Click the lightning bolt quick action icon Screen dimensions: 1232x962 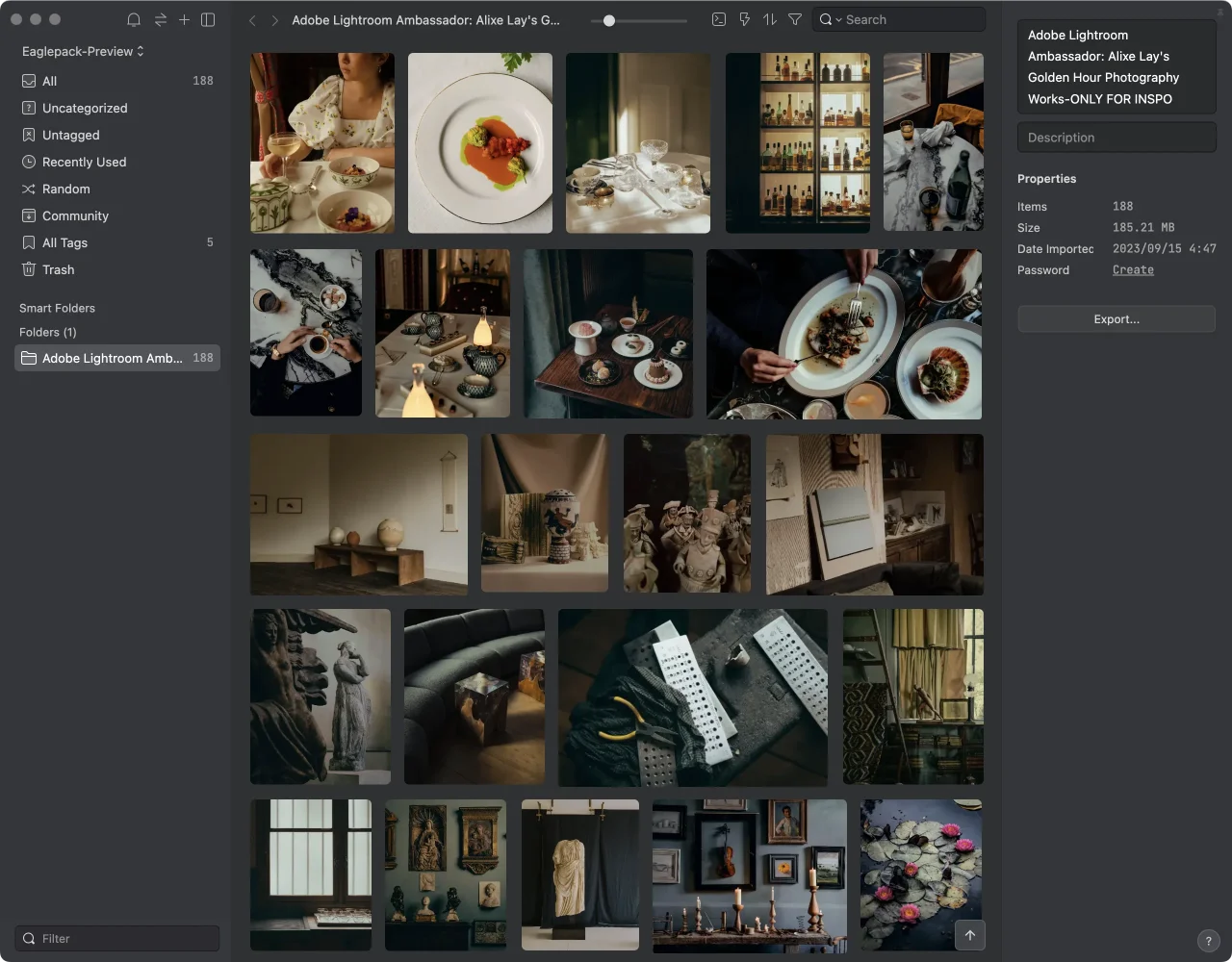point(744,19)
